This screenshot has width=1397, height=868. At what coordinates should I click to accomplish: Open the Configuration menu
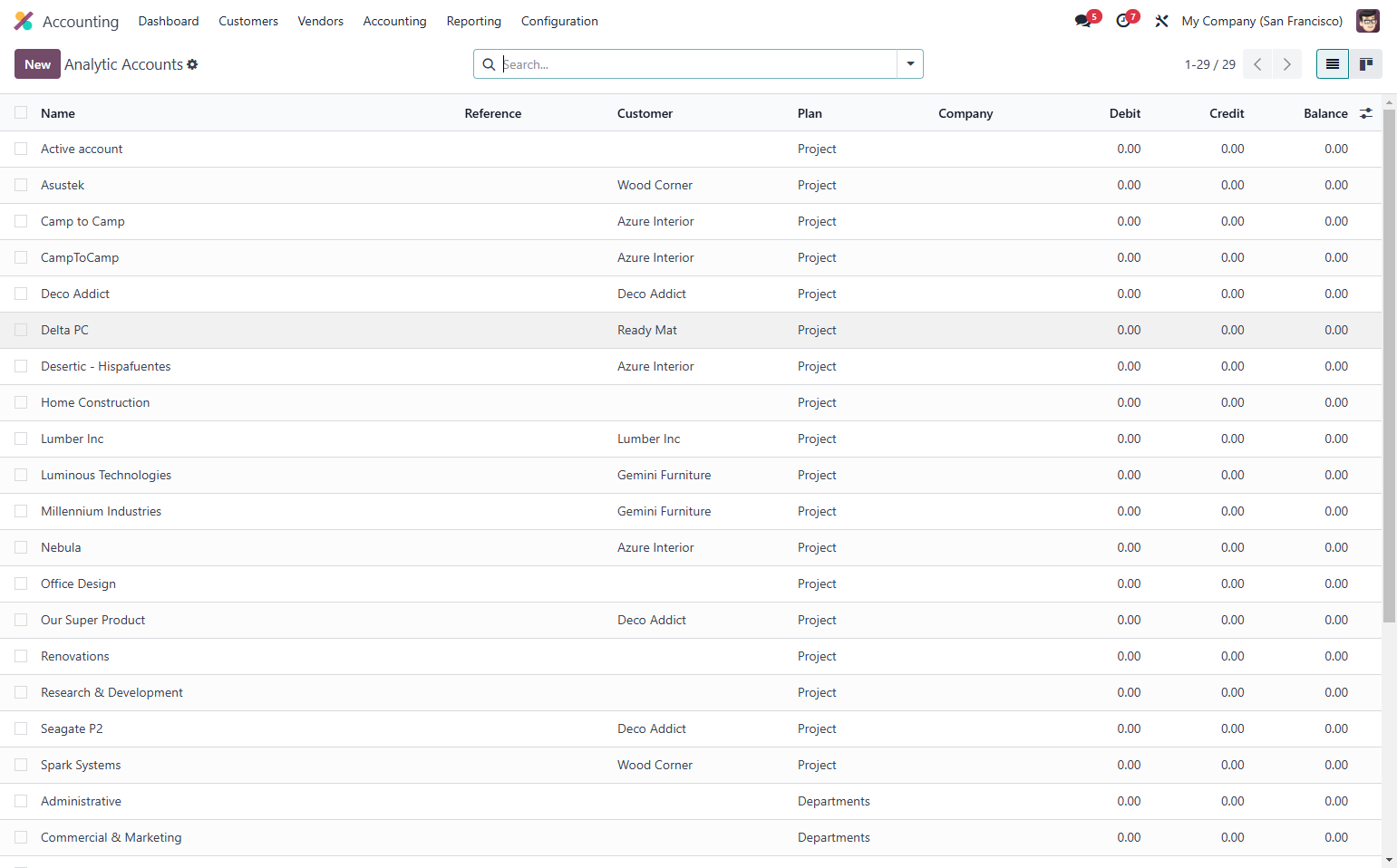point(559,21)
